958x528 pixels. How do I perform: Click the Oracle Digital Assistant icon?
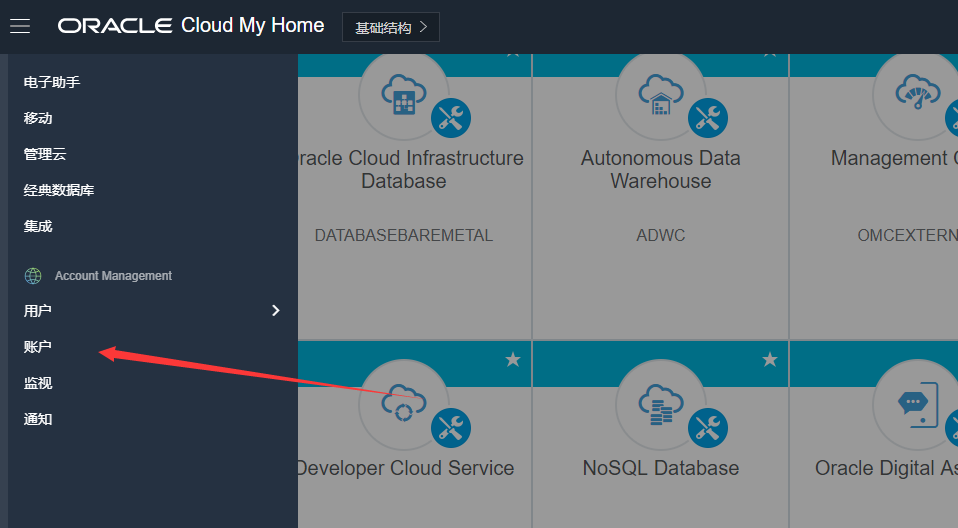click(x=912, y=403)
